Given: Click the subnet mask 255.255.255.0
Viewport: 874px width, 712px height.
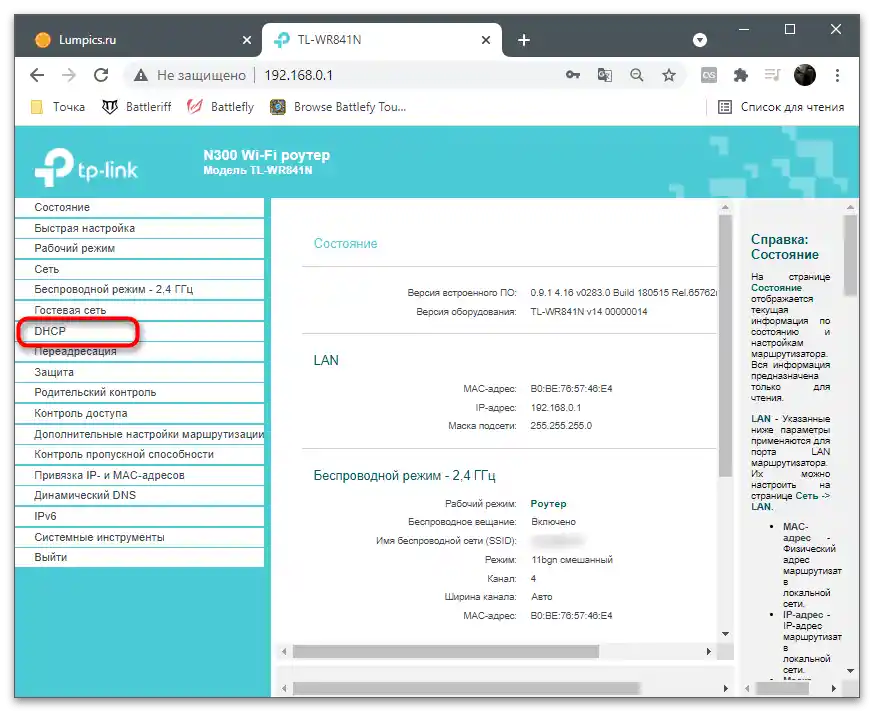Looking at the screenshot, I should (561, 426).
